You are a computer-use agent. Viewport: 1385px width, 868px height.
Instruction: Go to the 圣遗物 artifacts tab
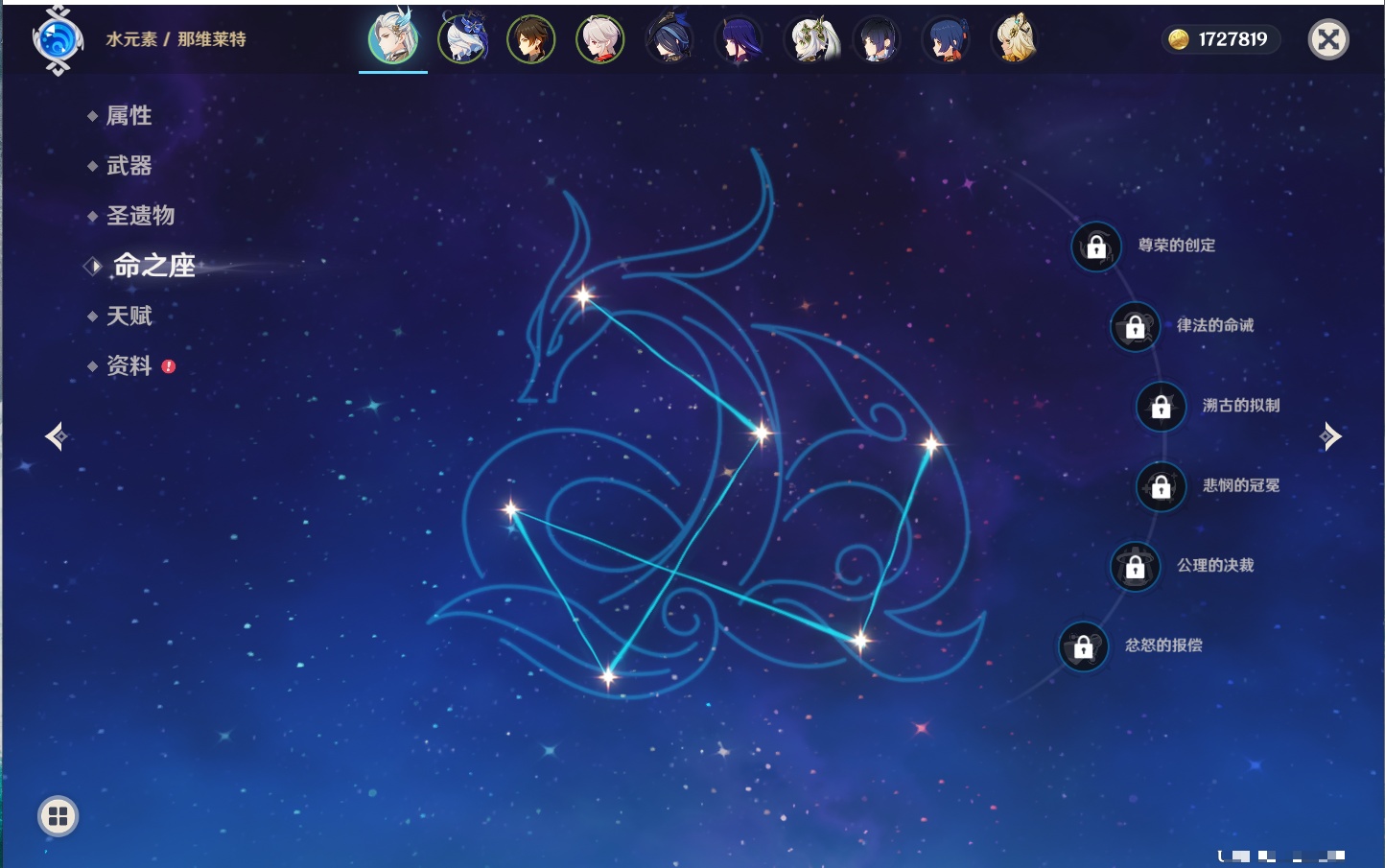140,216
